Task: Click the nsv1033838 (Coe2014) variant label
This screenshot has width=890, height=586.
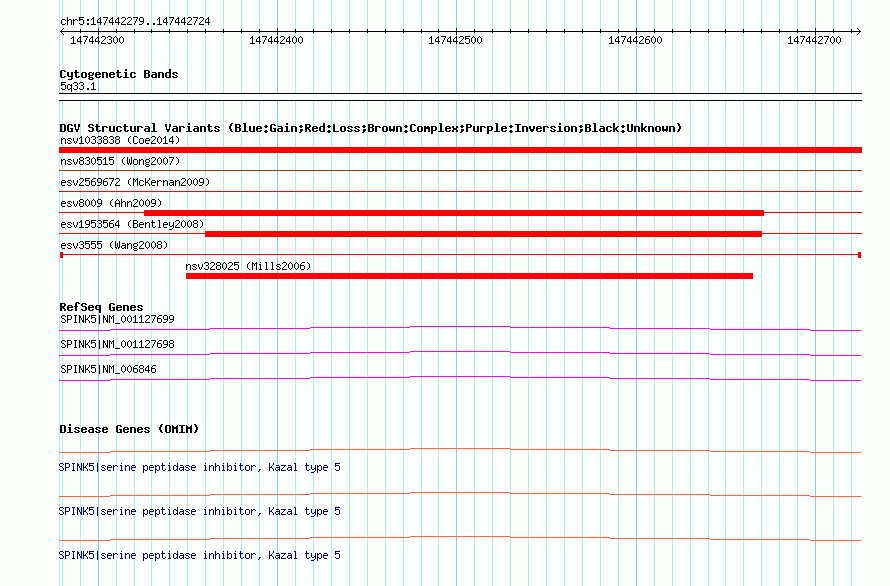Action: pyautogui.click(x=120, y=140)
